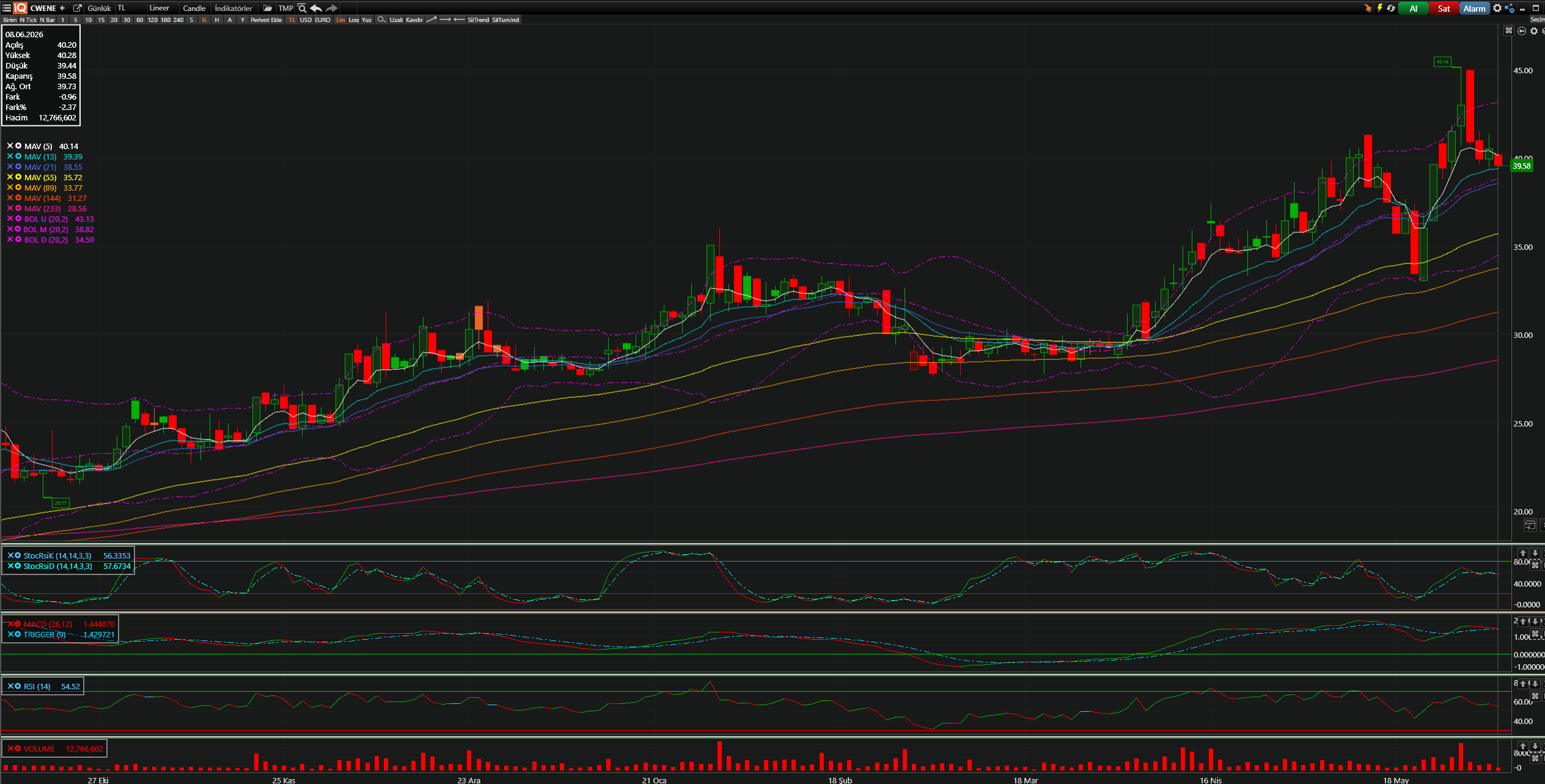The image size is (1545, 784).
Task: Click SilTrend to delete trend lines
Action: click(479, 20)
